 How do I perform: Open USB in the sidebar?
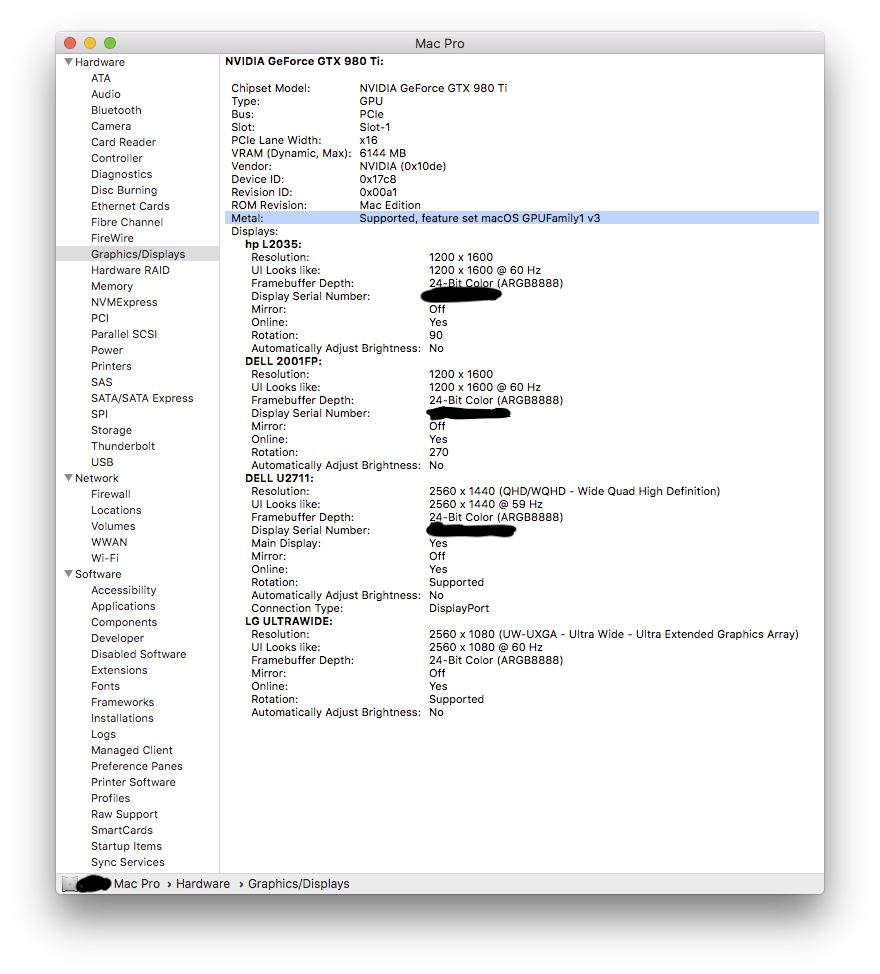point(102,462)
